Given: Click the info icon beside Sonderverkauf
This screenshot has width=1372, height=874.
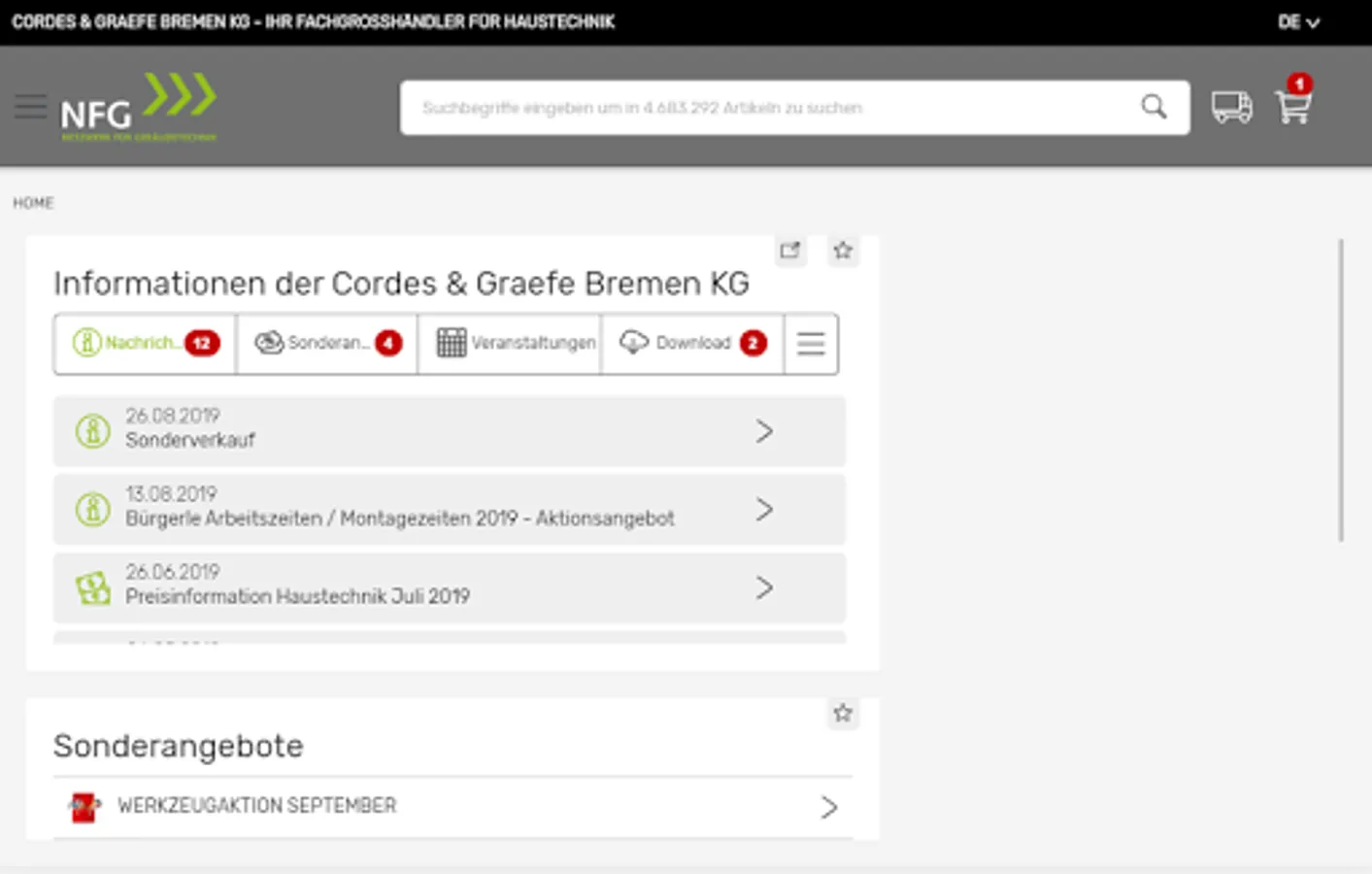Looking at the screenshot, I should point(93,431).
